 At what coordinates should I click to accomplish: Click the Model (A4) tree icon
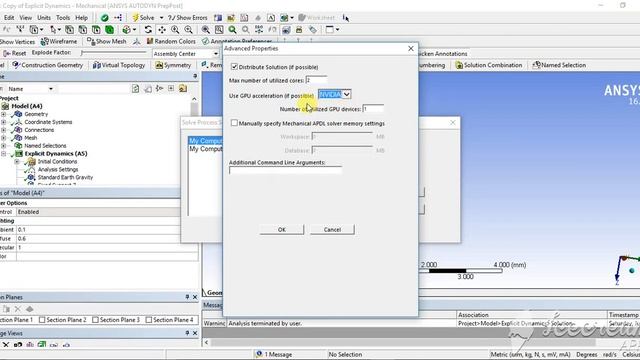[x=5, y=106]
